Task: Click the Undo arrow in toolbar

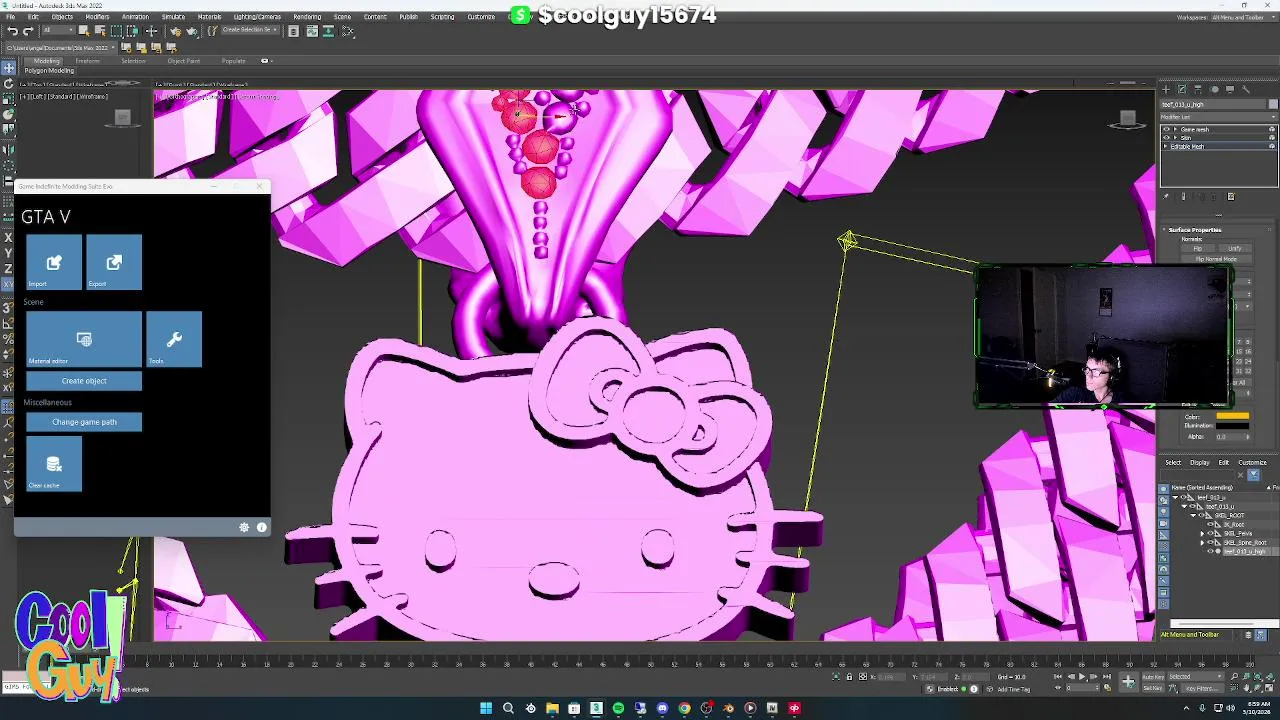Action: 12,31
